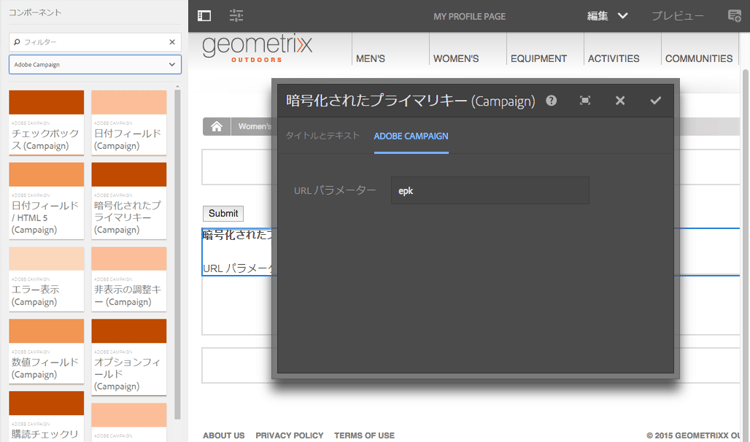The image size is (750, 442).
Task: Open the annotation mode icon
Action: (734, 16)
